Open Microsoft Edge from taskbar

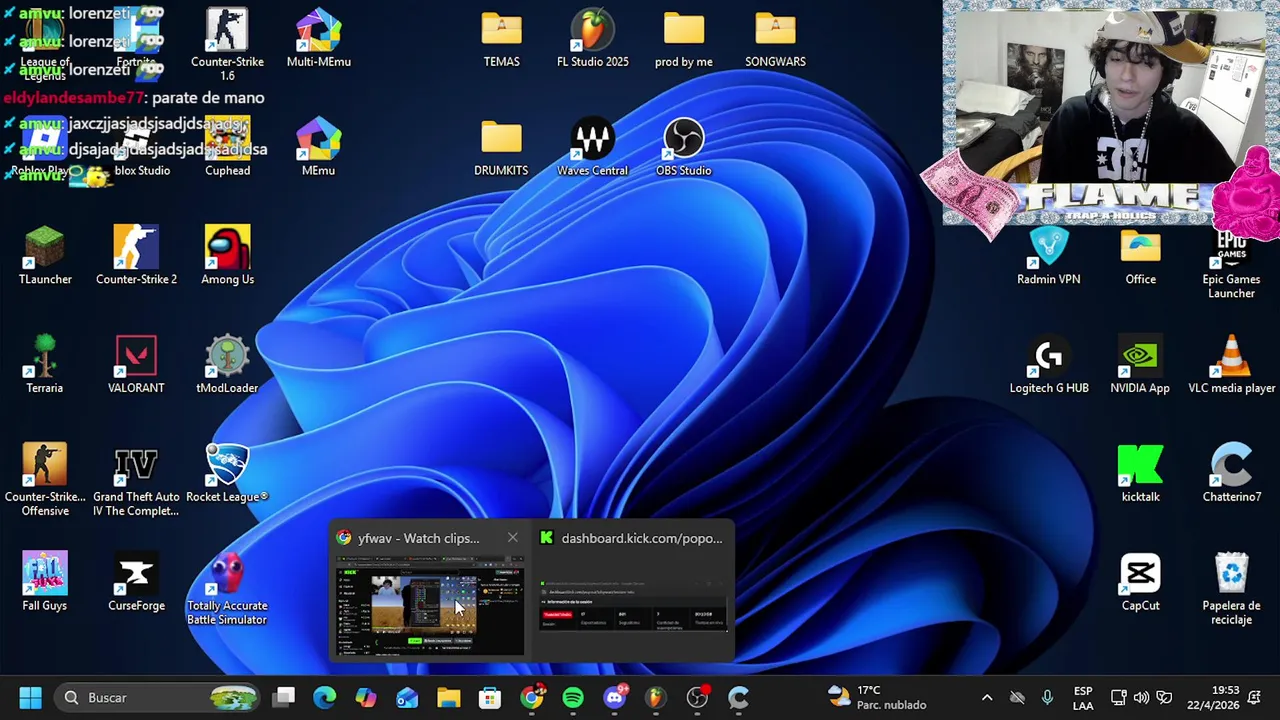pyautogui.click(x=325, y=698)
